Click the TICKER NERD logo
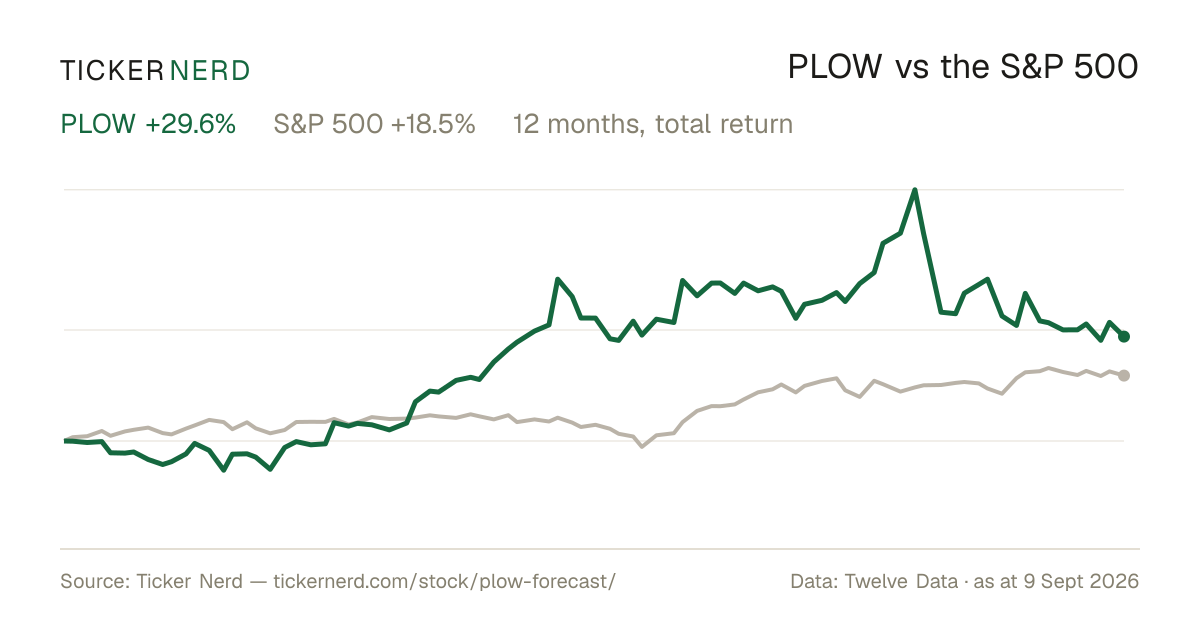 pos(155,70)
